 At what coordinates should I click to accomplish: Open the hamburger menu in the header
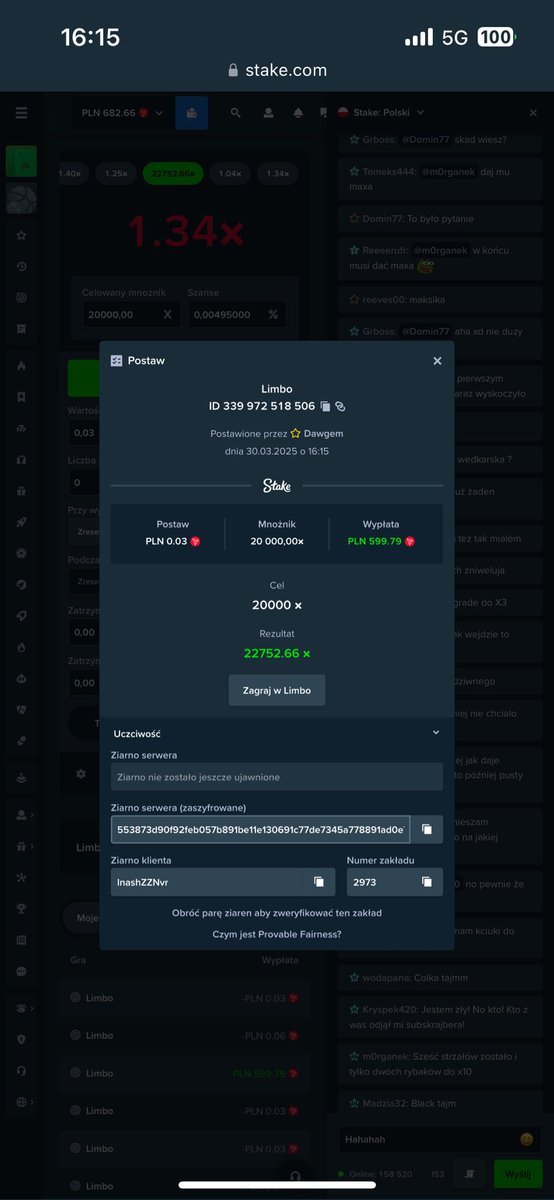pyautogui.click(x=21, y=113)
